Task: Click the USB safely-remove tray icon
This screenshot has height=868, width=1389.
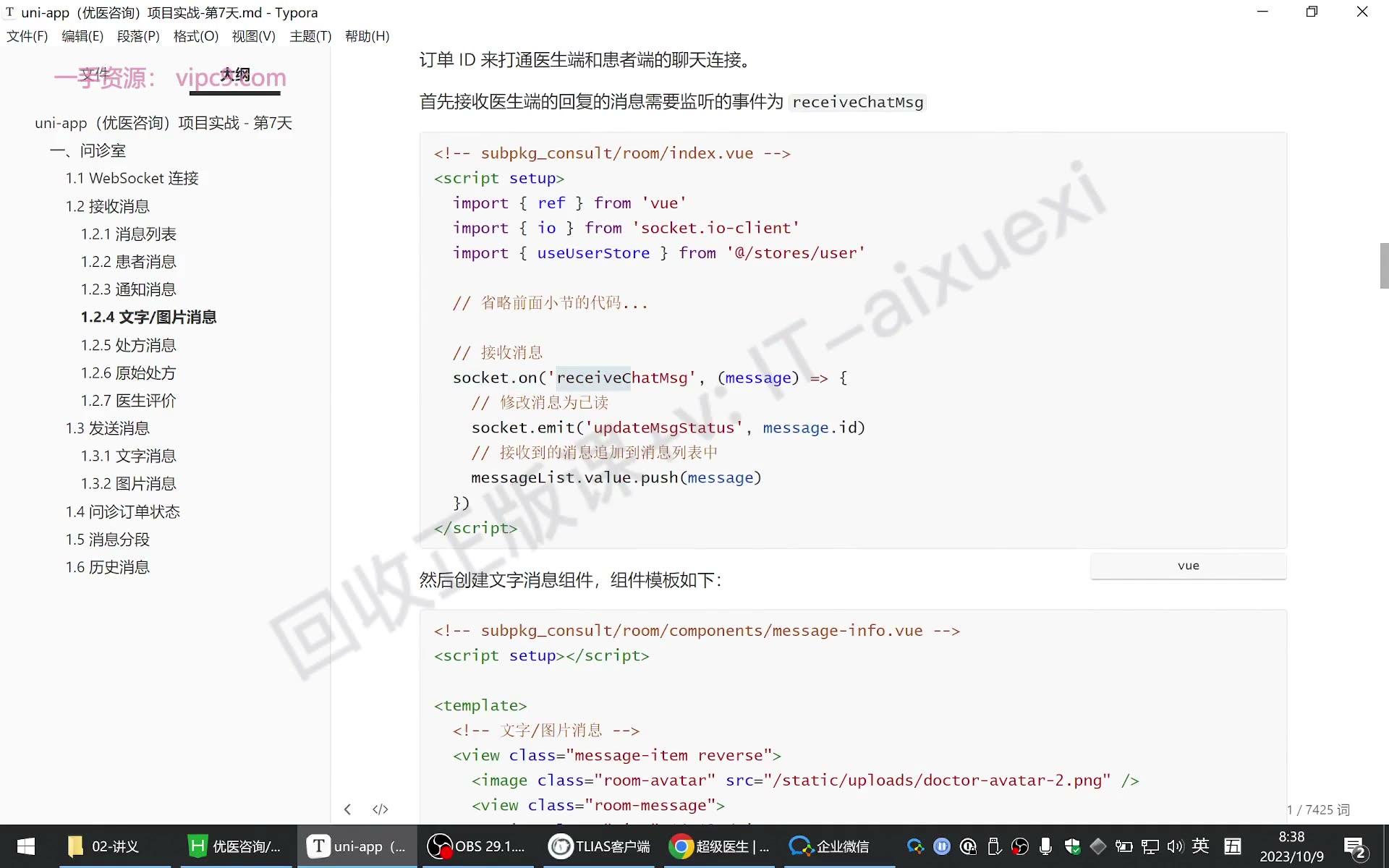Action: (994, 846)
